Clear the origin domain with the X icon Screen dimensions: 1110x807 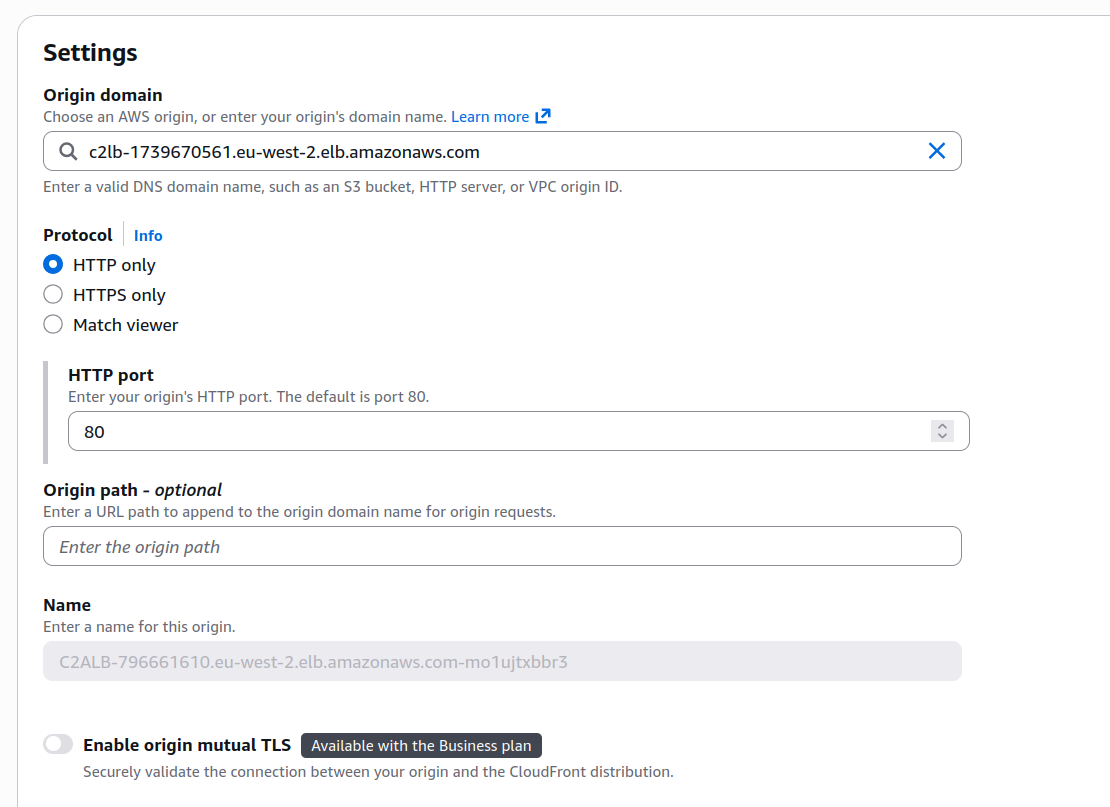937,151
